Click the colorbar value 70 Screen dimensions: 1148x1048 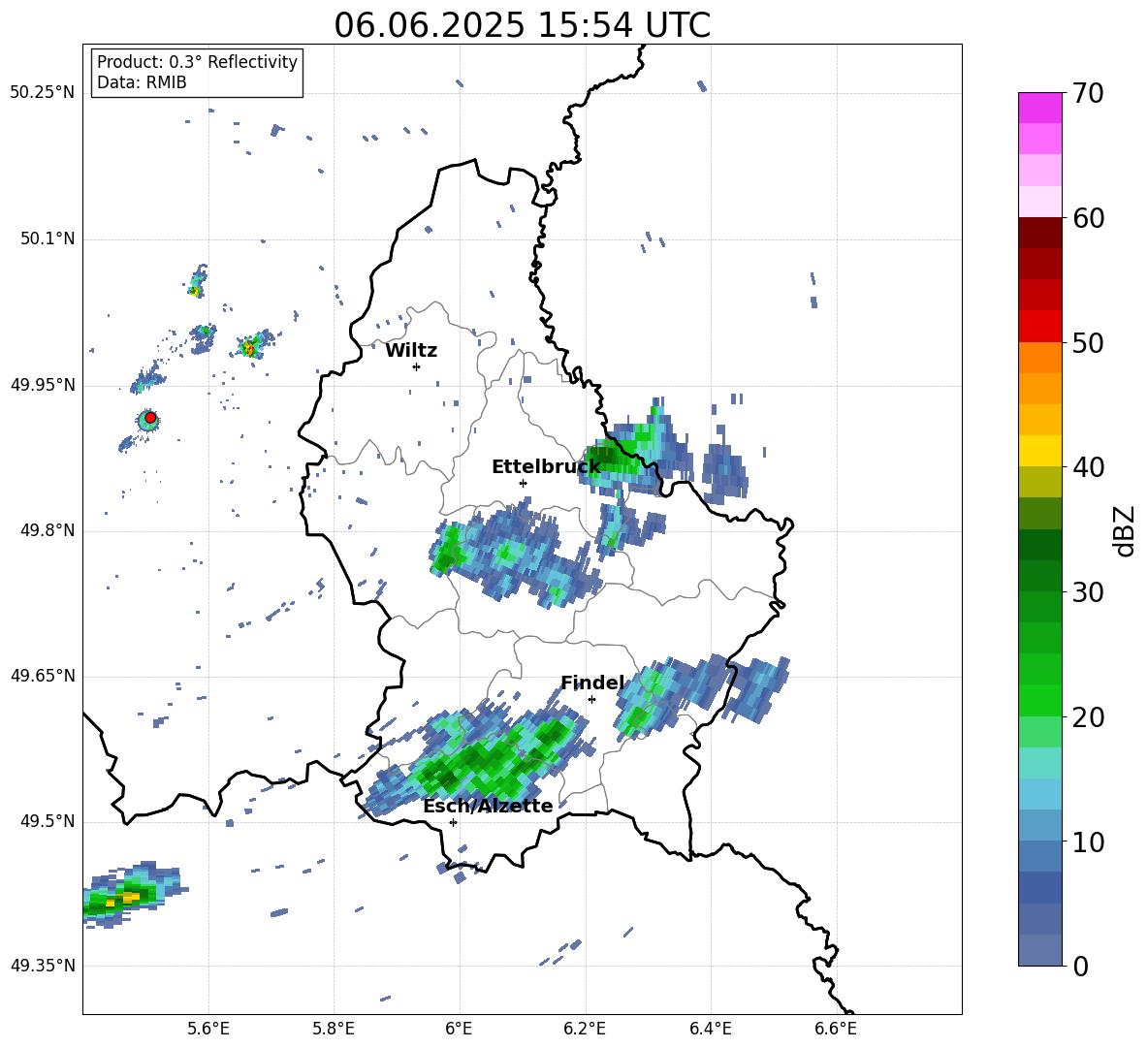(x=1088, y=93)
